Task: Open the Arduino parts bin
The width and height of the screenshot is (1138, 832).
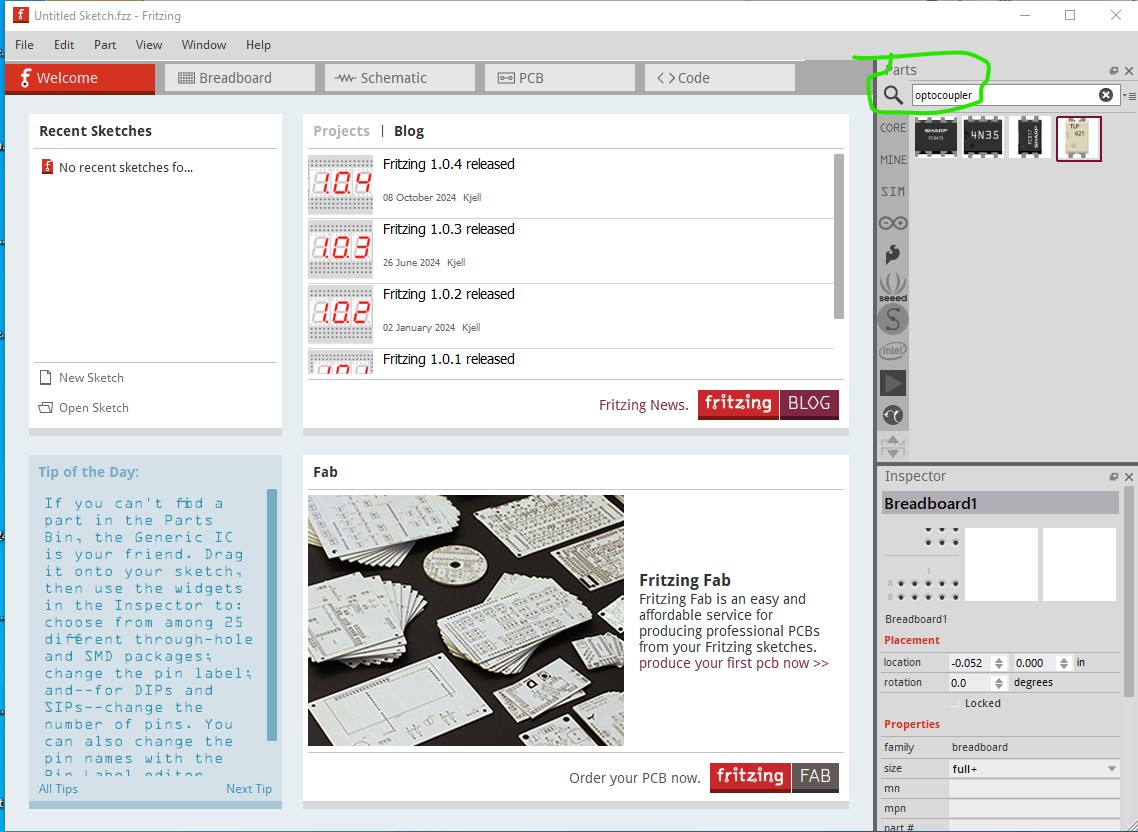Action: tap(893, 223)
